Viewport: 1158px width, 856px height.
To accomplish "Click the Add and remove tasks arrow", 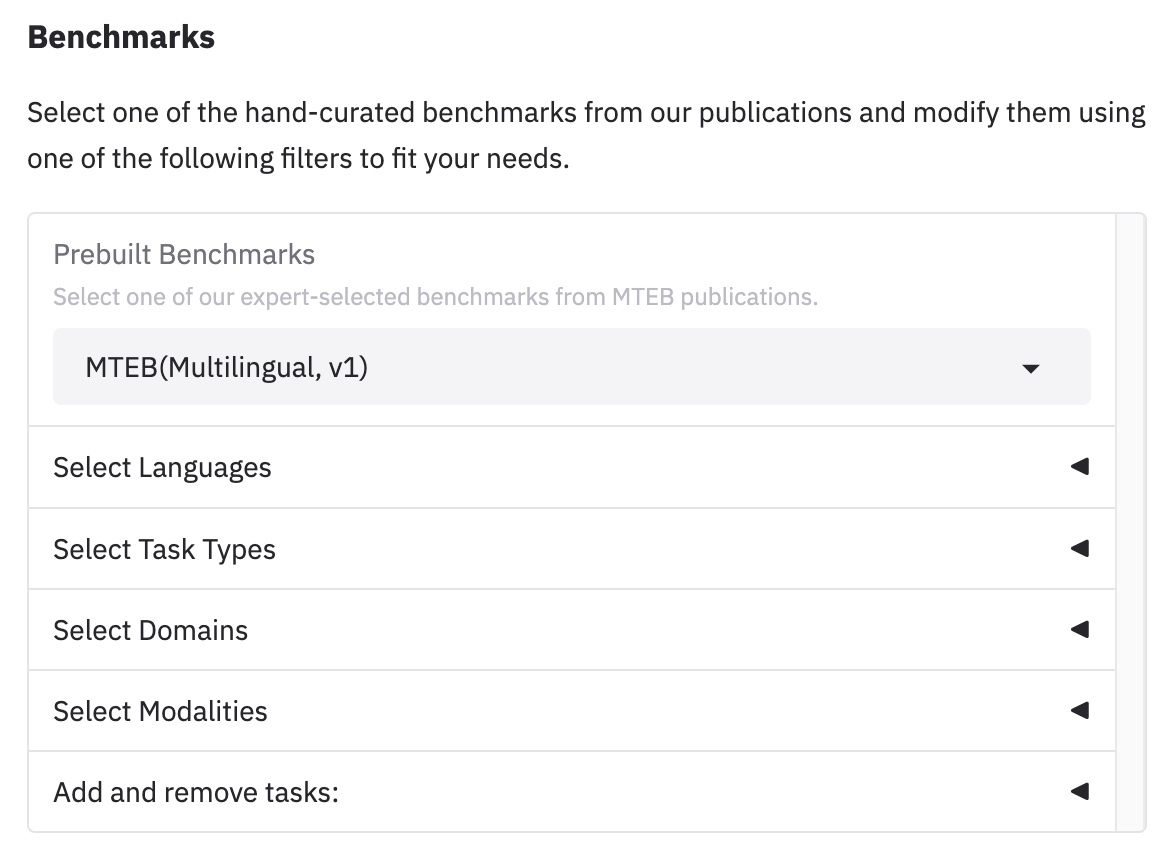I will pyautogui.click(x=1079, y=791).
